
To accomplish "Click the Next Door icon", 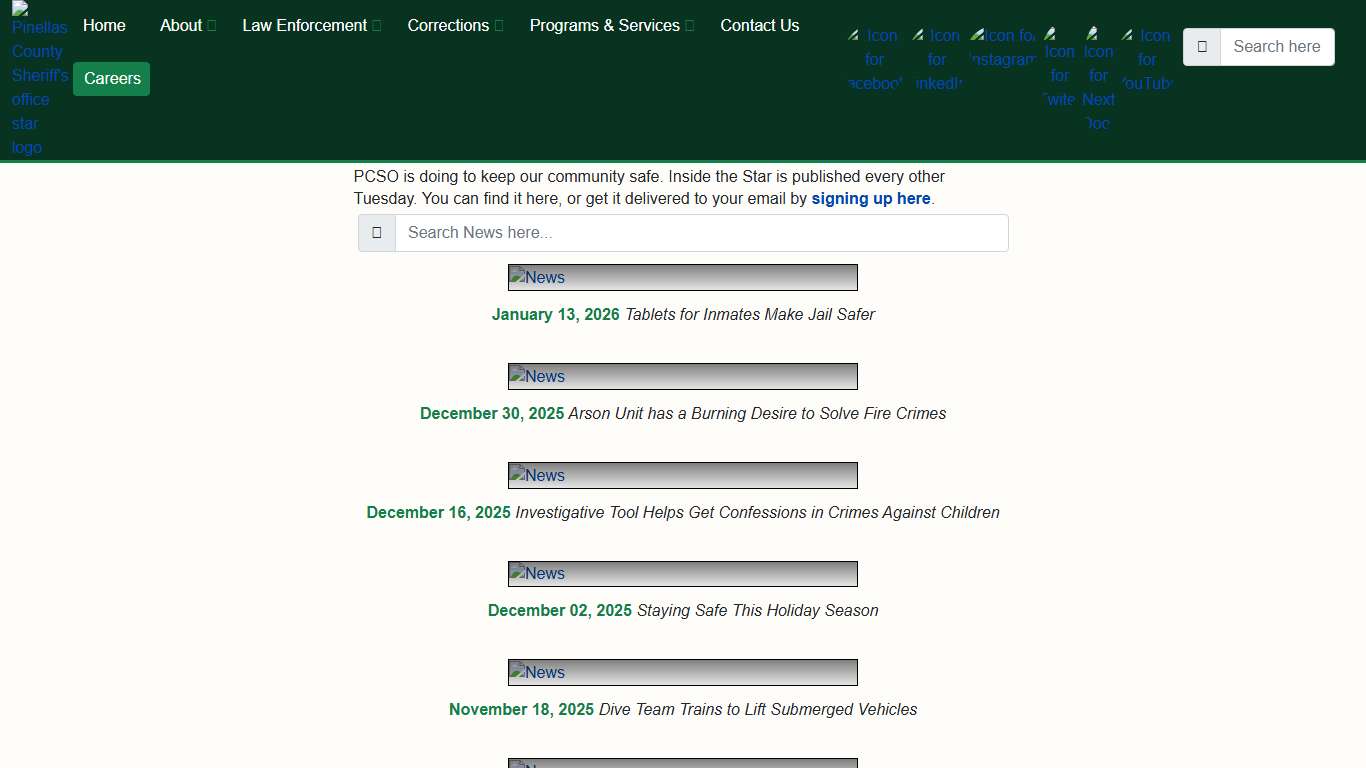I will (x=1098, y=79).
